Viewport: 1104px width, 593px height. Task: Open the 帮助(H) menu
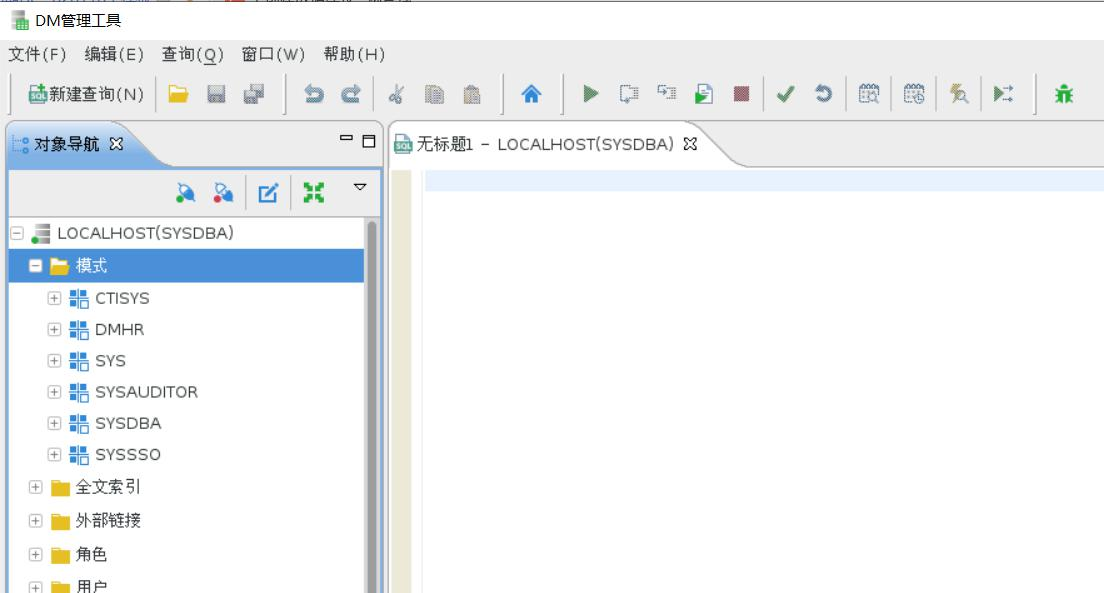pyautogui.click(x=354, y=54)
